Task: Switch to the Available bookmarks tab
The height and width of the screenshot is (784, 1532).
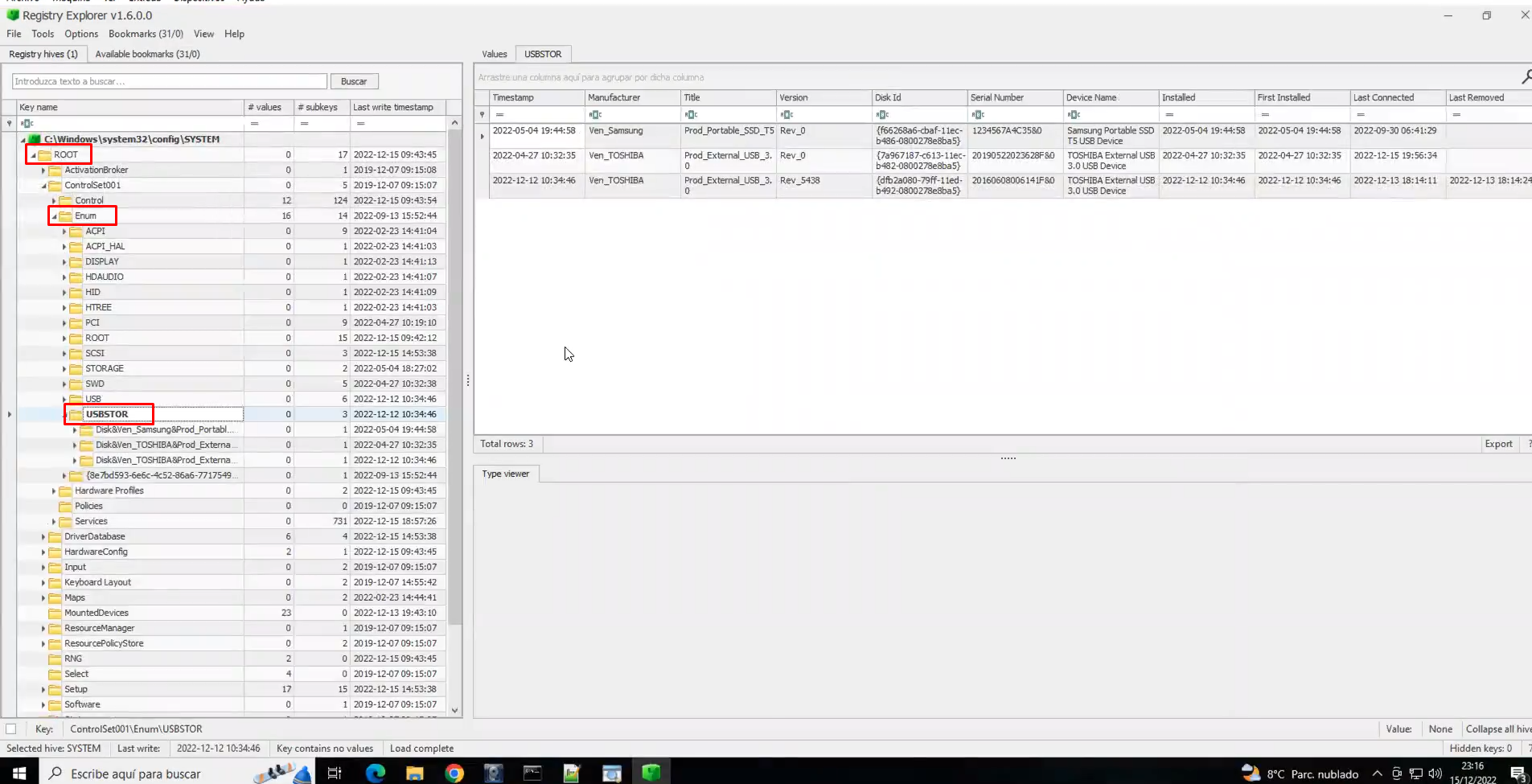Action: point(147,54)
